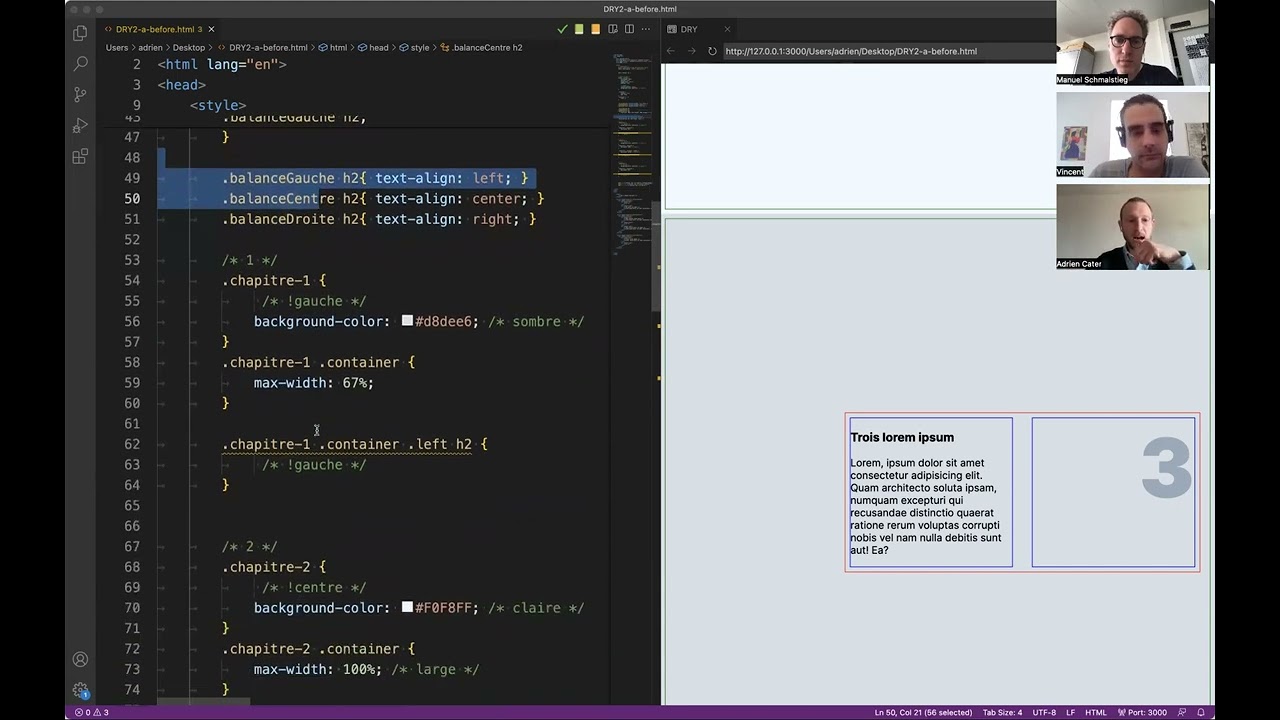Open the Accounts icon in activity bar
This screenshot has height=720, width=1280.
click(x=80, y=660)
